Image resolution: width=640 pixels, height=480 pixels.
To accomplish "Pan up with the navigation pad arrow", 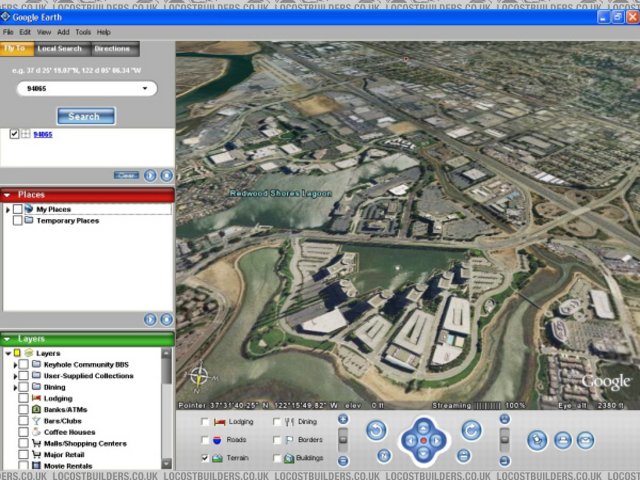I will point(423,428).
